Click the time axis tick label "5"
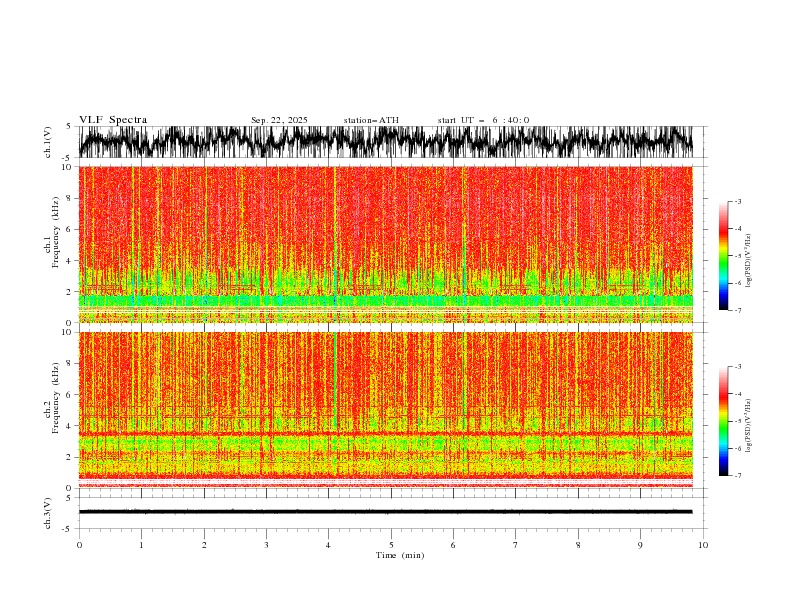 (391, 545)
